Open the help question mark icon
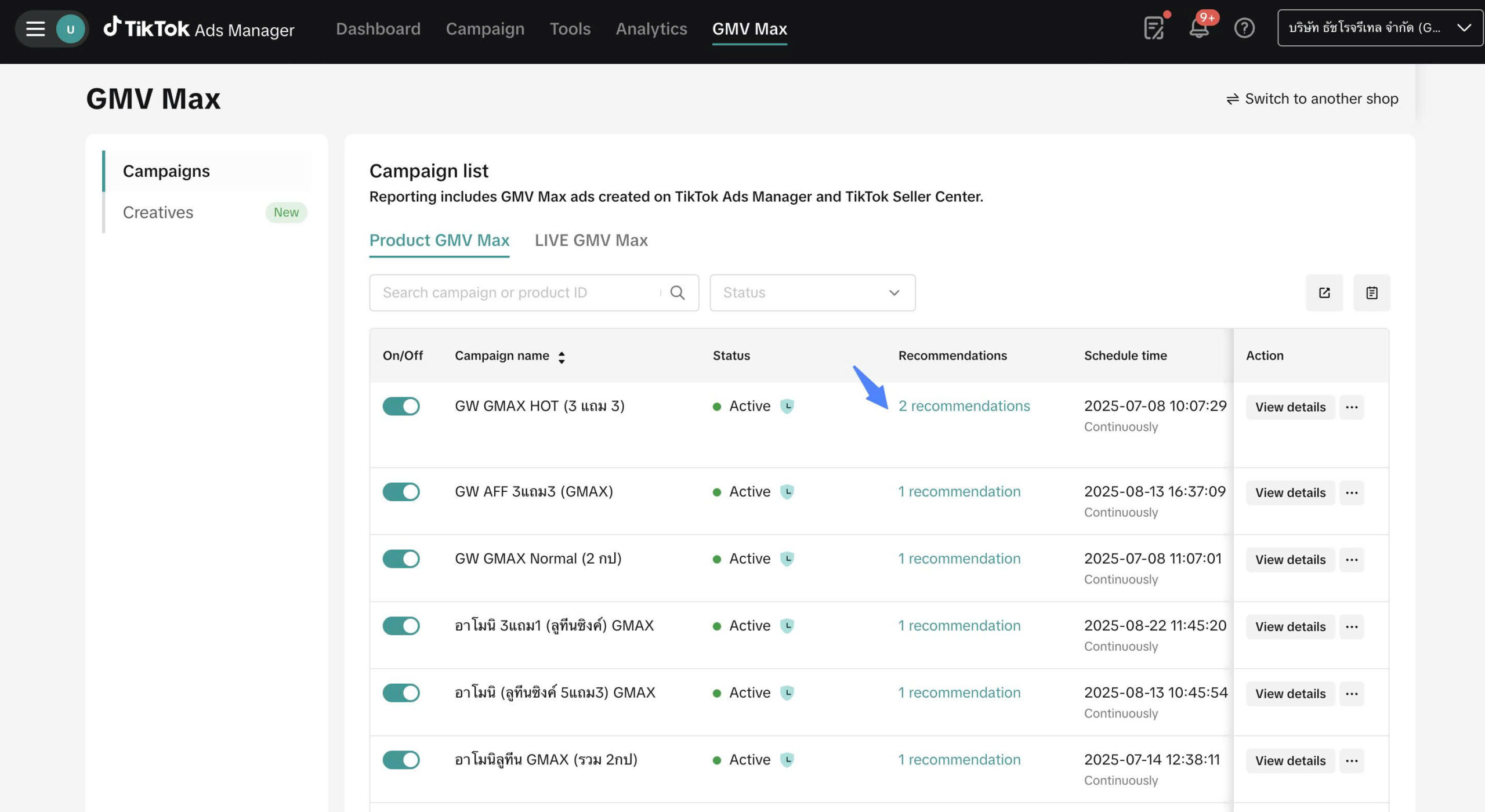Image resolution: width=1485 pixels, height=812 pixels. [1244, 28]
